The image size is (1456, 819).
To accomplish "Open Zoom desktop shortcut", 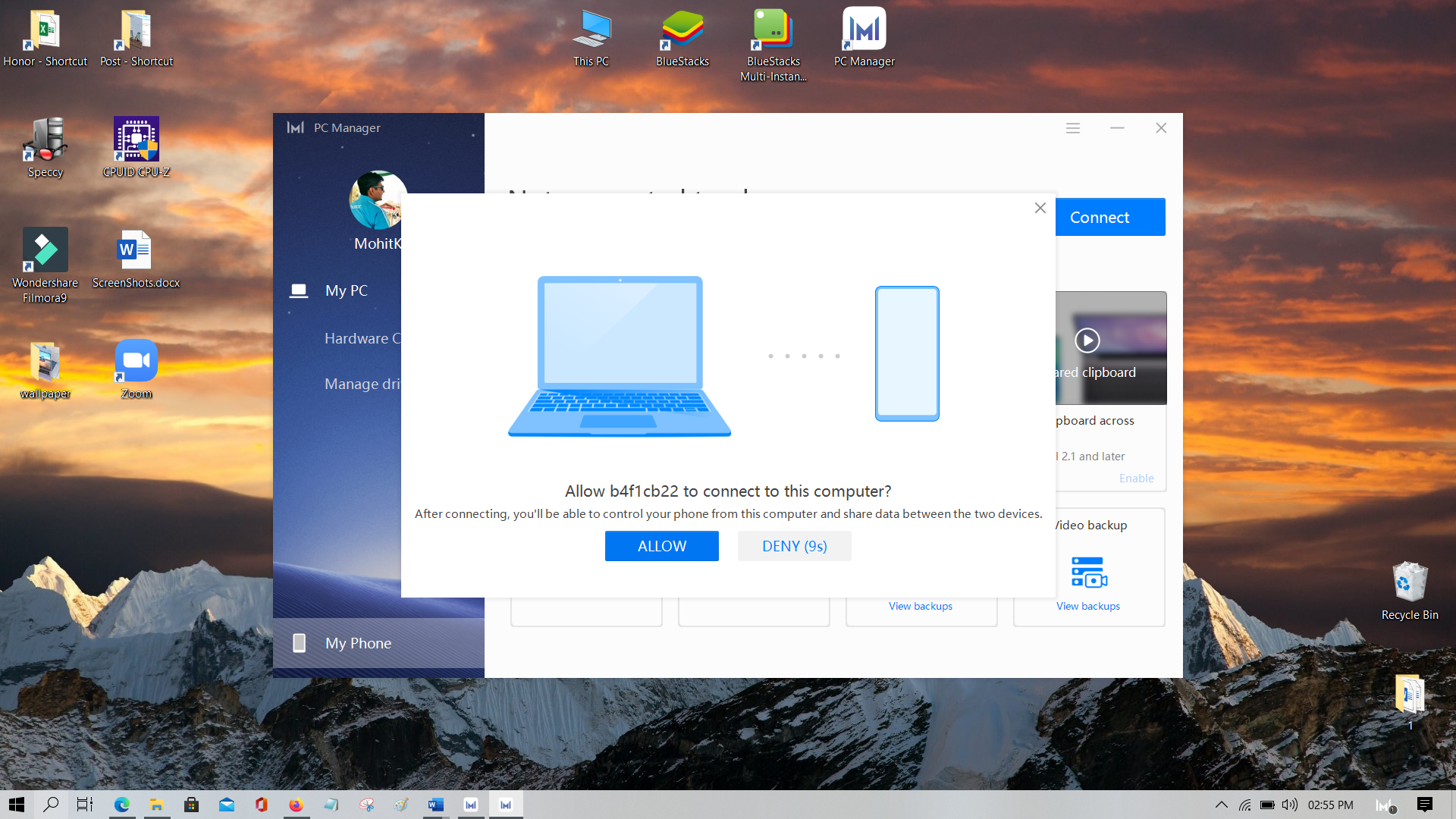I will click(136, 369).
